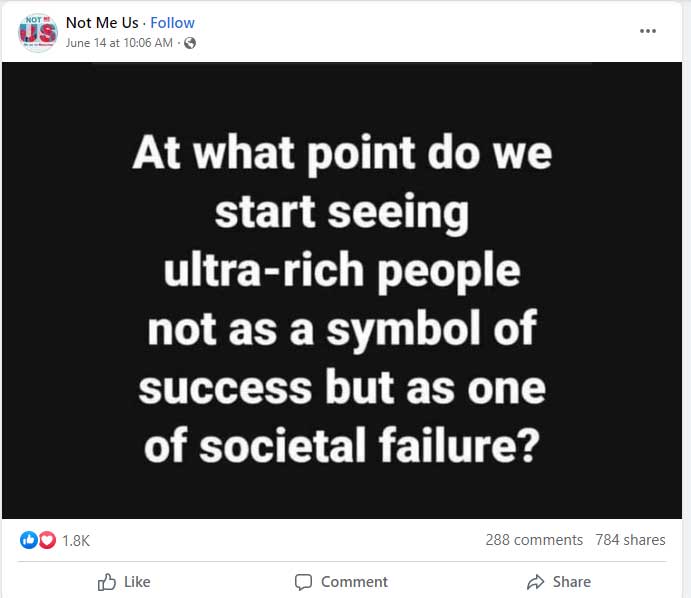Image resolution: width=691 pixels, height=598 pixels.
Task: Click the 'At what point do we' headline text
Action: click(342, 154)
